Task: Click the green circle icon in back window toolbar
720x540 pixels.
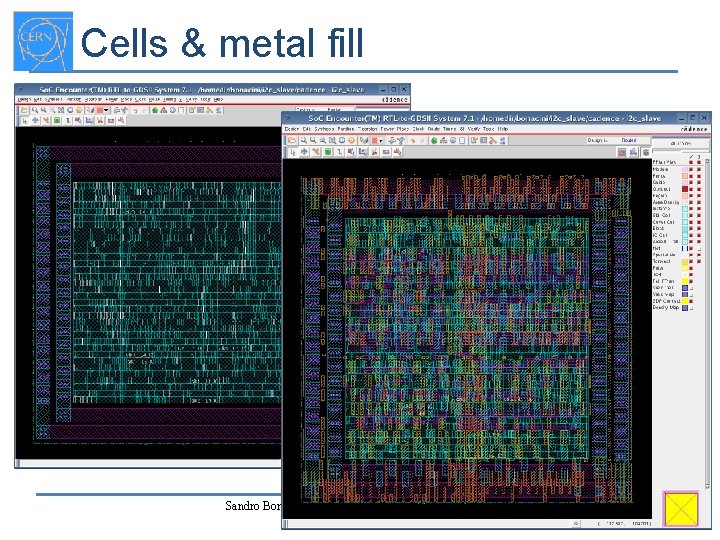Action: (155, 110)
